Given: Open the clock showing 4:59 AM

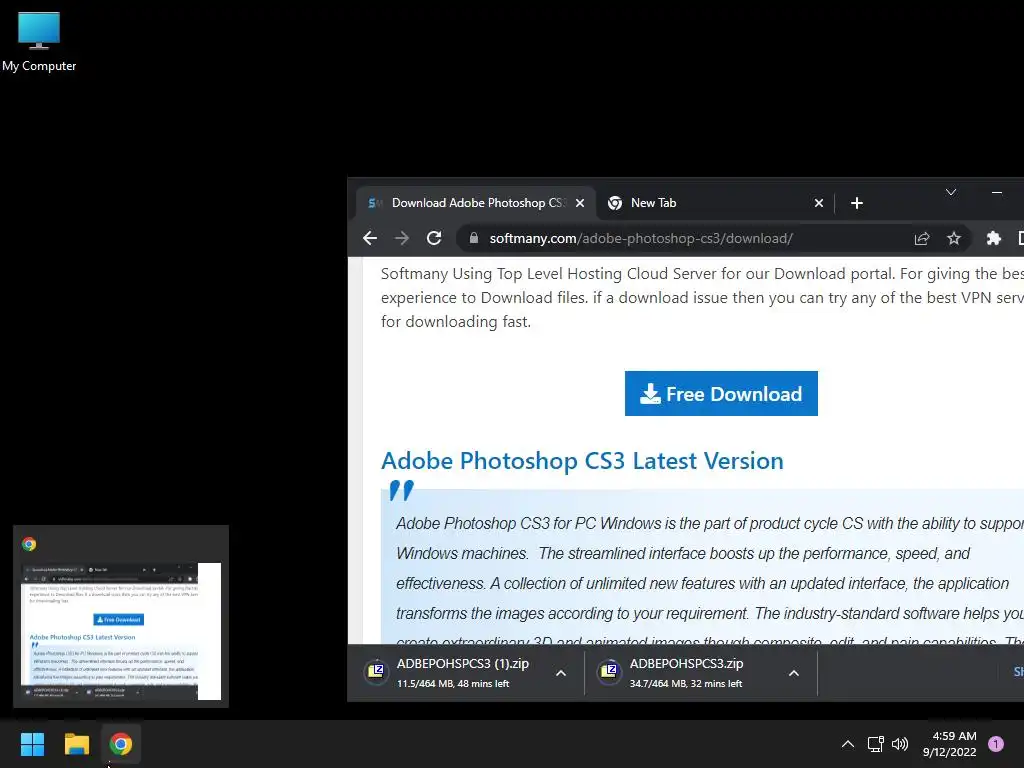Looking at the screenshot, I should coord(950,744).
